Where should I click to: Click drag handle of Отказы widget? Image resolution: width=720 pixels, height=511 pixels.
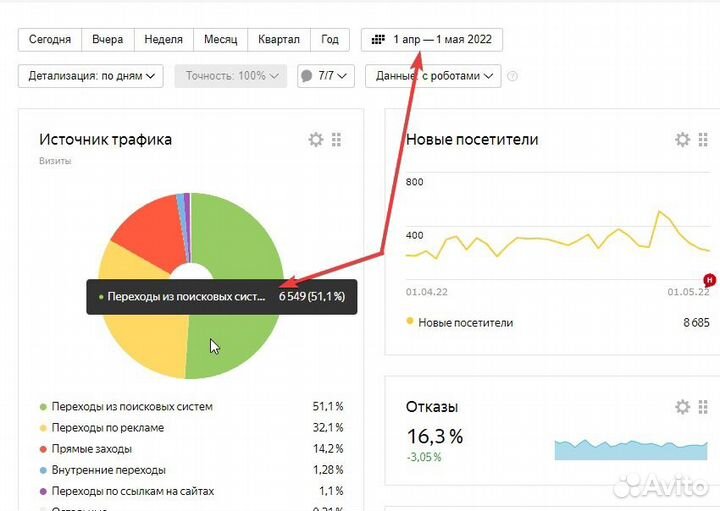pyautogui.click(x=703, y=406)
